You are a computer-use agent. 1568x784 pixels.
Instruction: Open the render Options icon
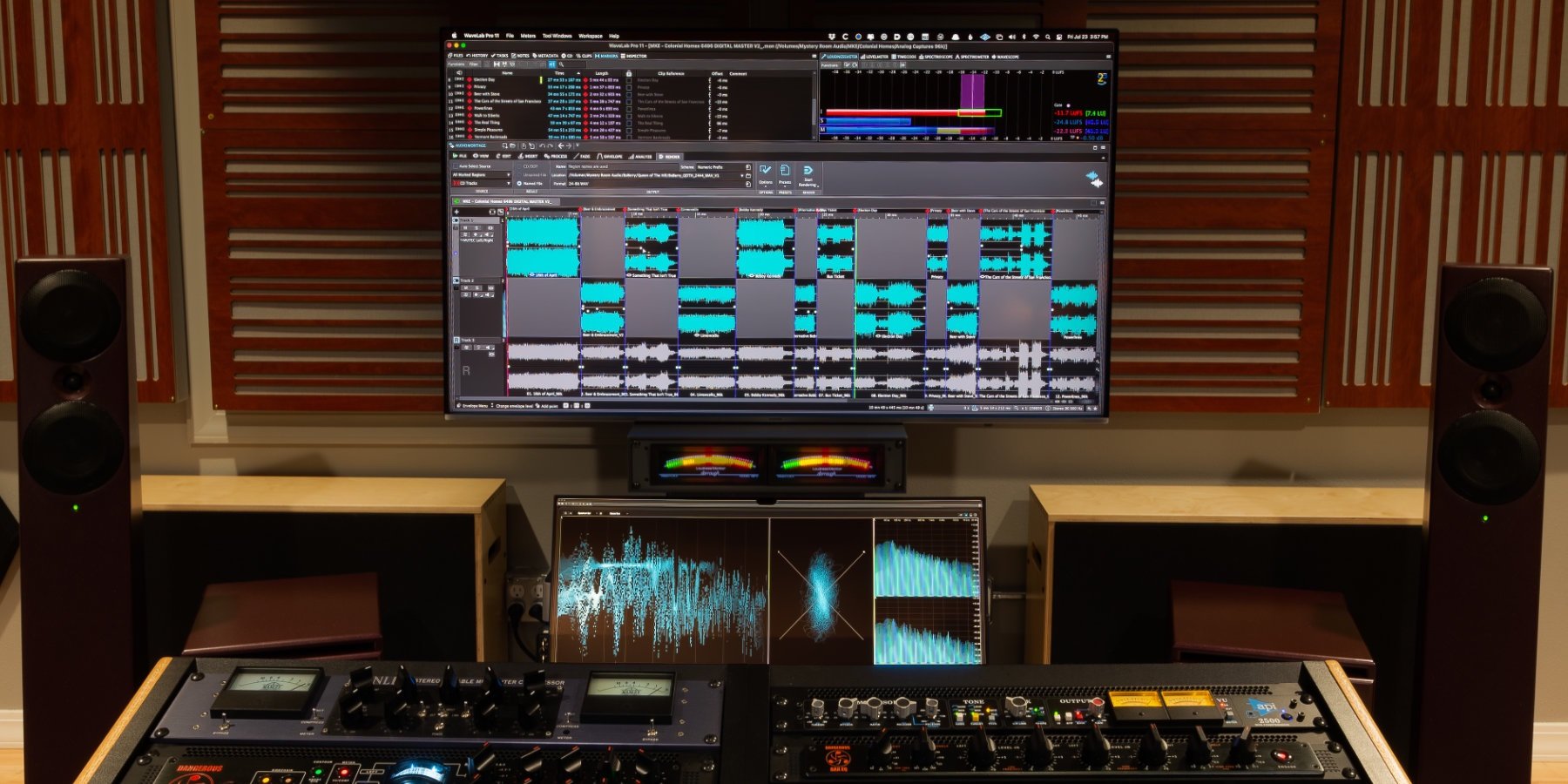(x=765, y=171)
